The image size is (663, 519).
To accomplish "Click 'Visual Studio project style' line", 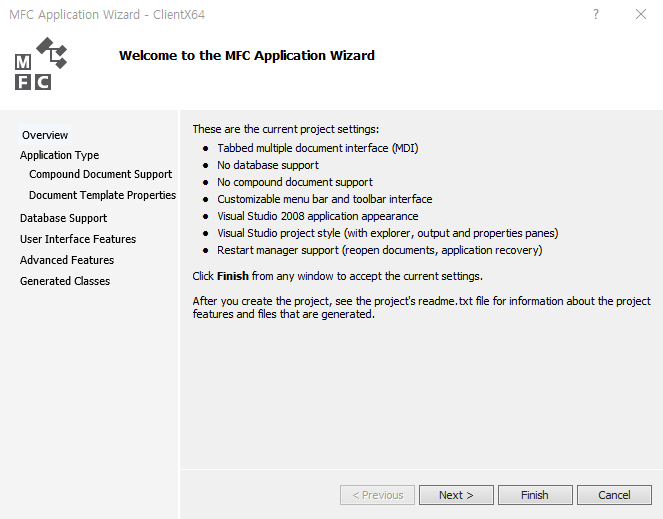I will (388, 233).
